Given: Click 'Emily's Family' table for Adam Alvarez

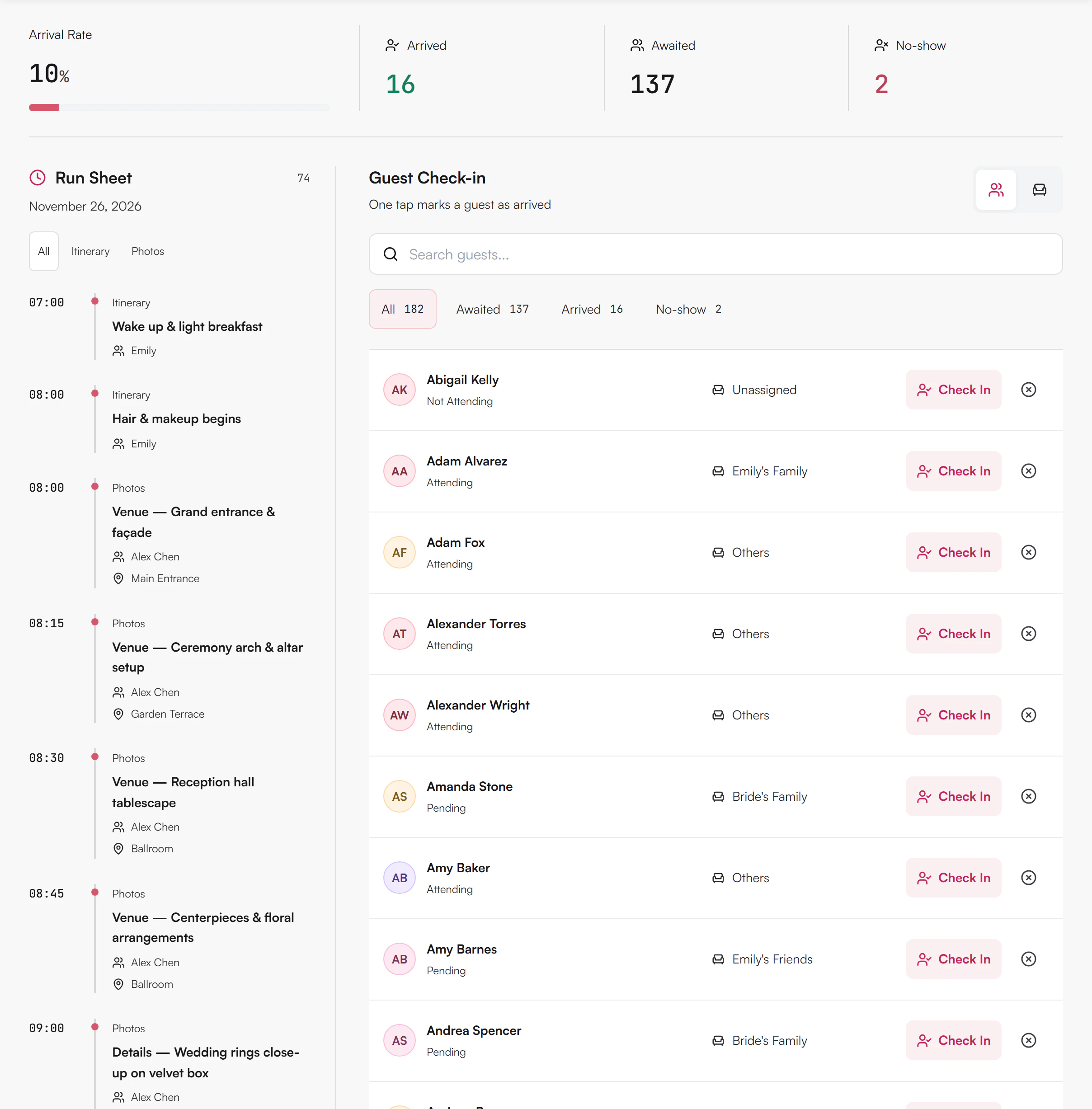Looking at the screenshot, I should [769, 471].
